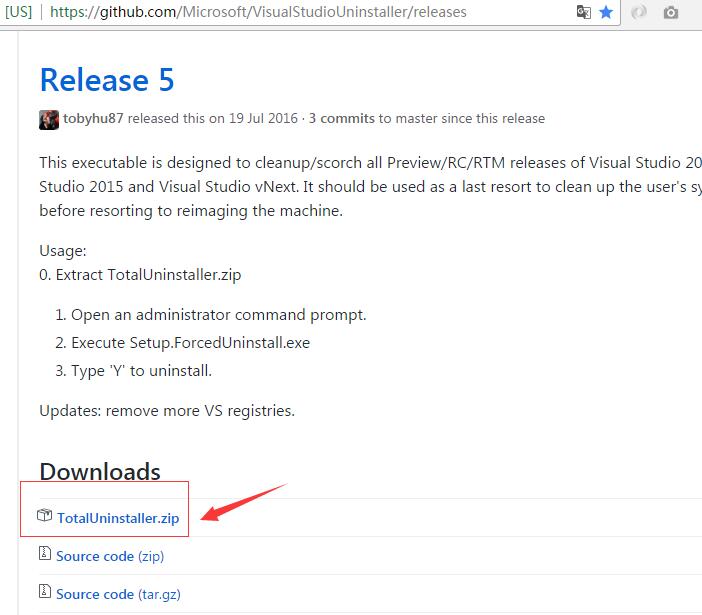The image size is (702, 615).
Task: Click the '19 Jul 2016' release date
Action: [263, 118]
